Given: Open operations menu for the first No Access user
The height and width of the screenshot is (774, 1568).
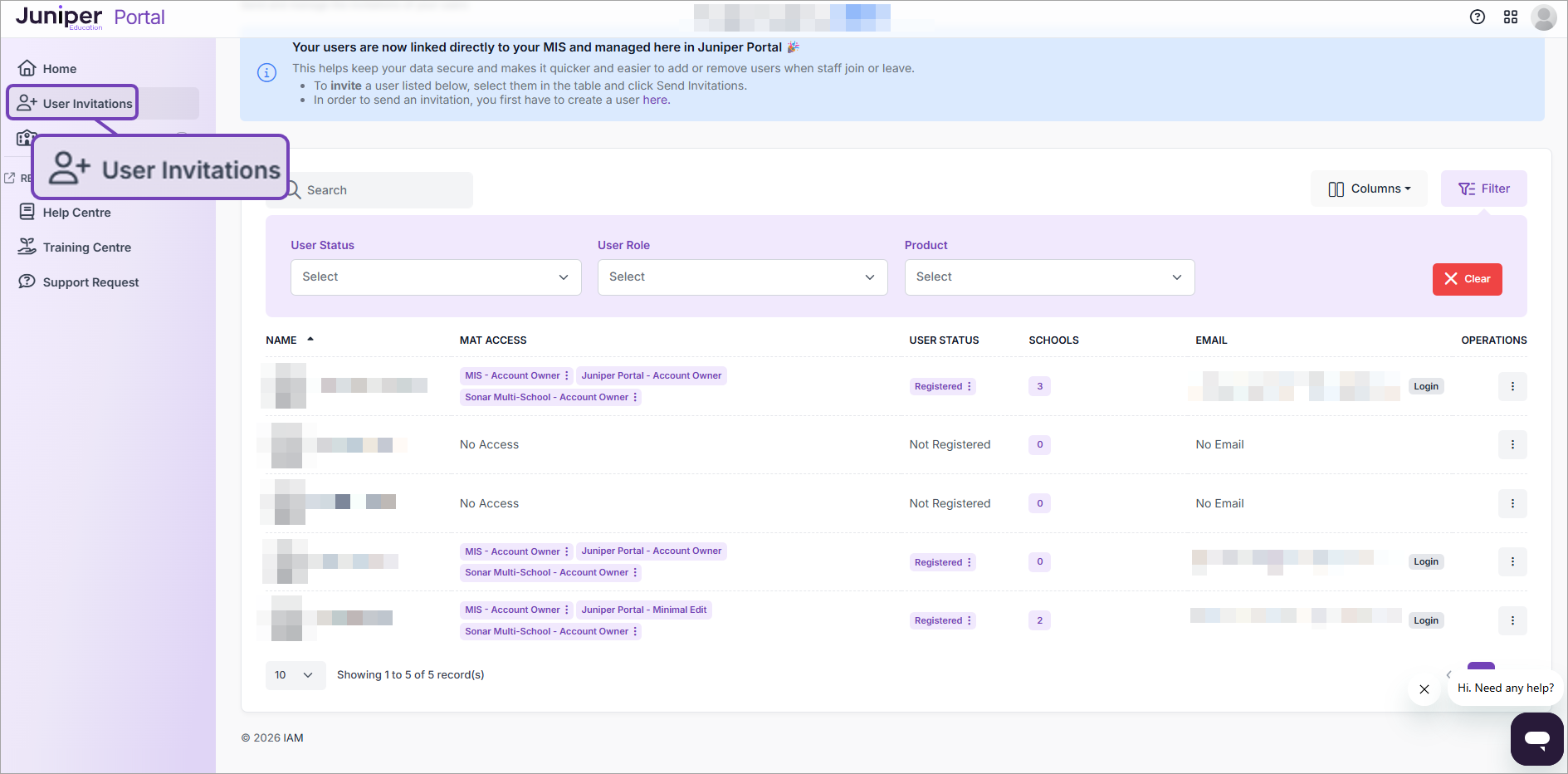Looking at the screenshot, I should tap(1512, 444).
